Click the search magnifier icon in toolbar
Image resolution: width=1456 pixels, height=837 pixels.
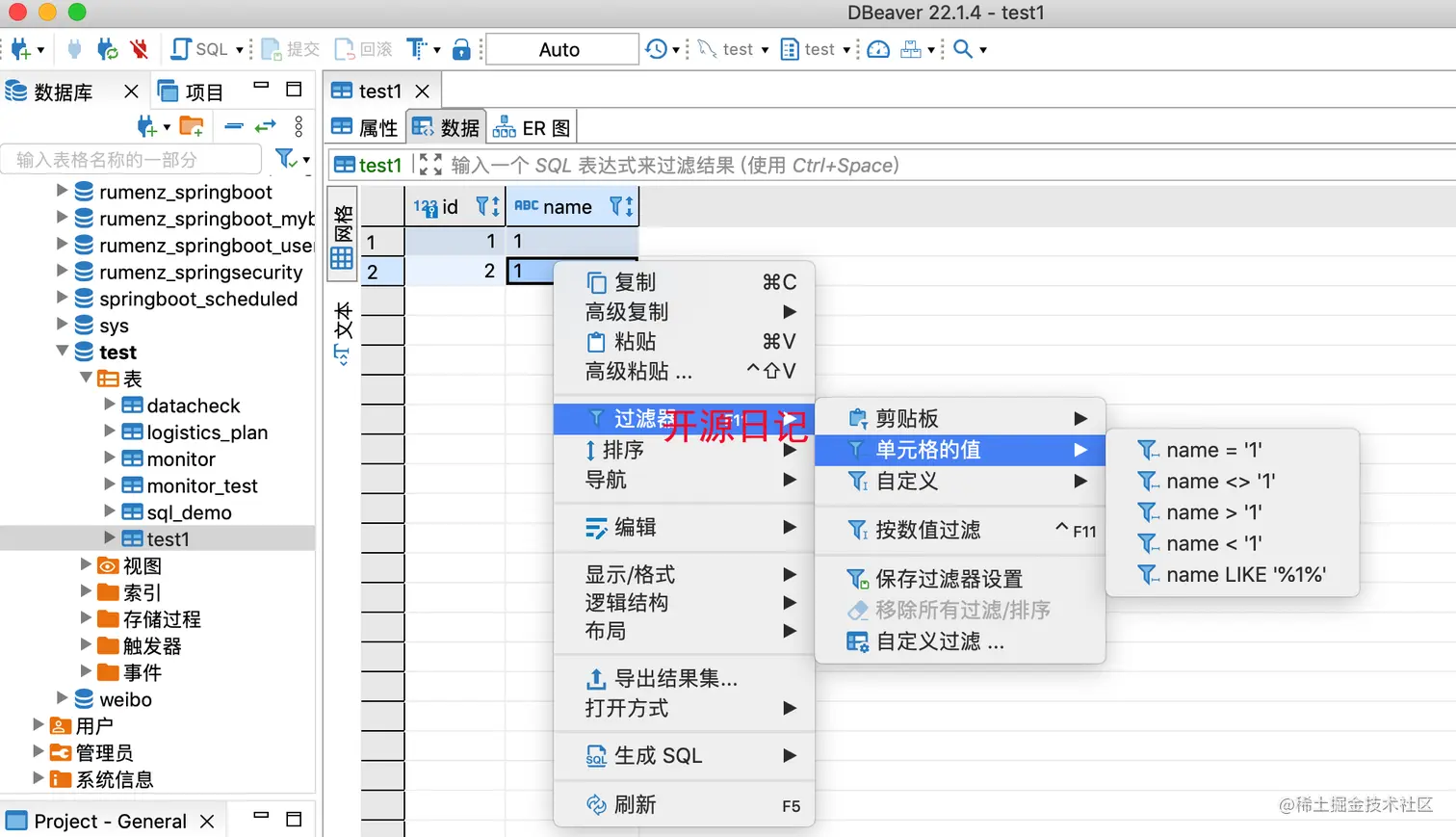(962, 49)
